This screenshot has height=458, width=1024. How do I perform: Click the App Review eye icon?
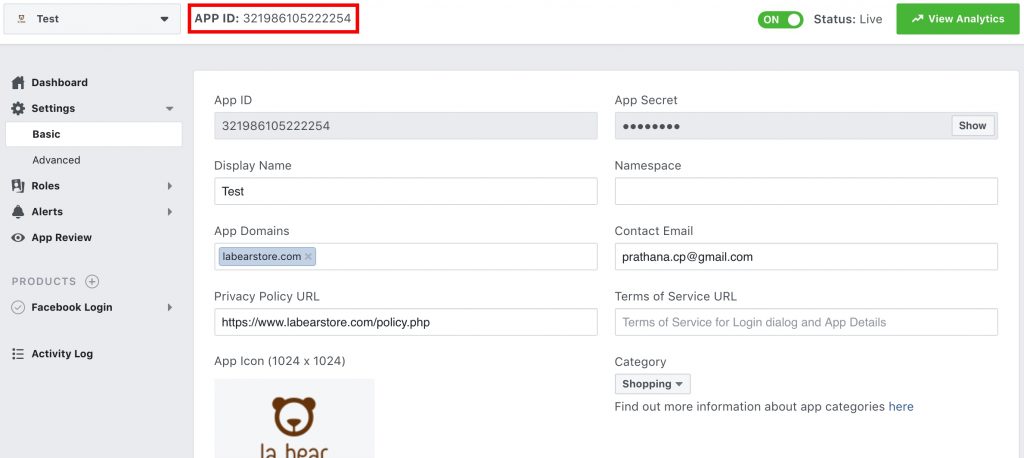click(x=18, y=238)
